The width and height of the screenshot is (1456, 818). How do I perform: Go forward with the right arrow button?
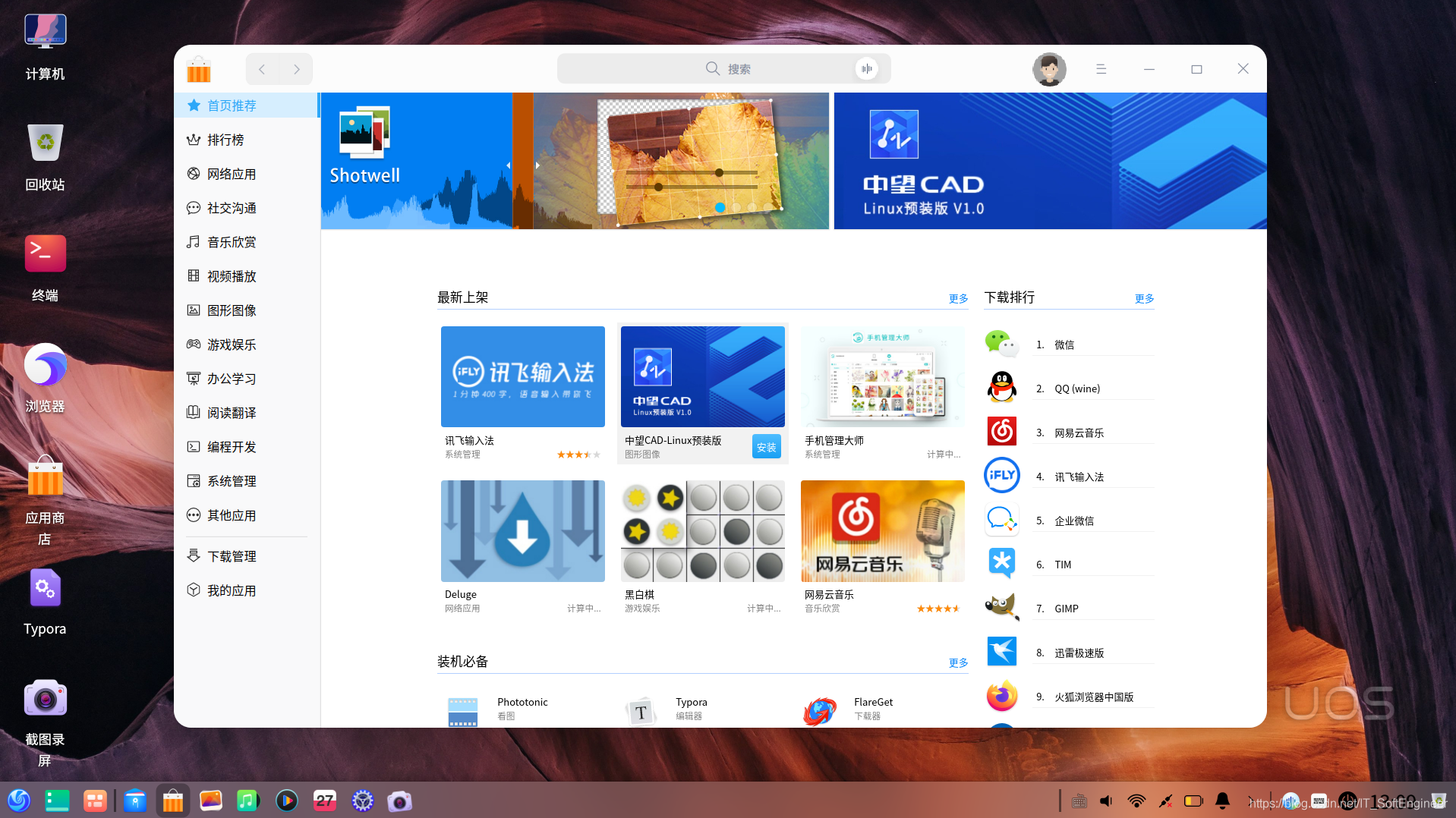coord(296,69)
